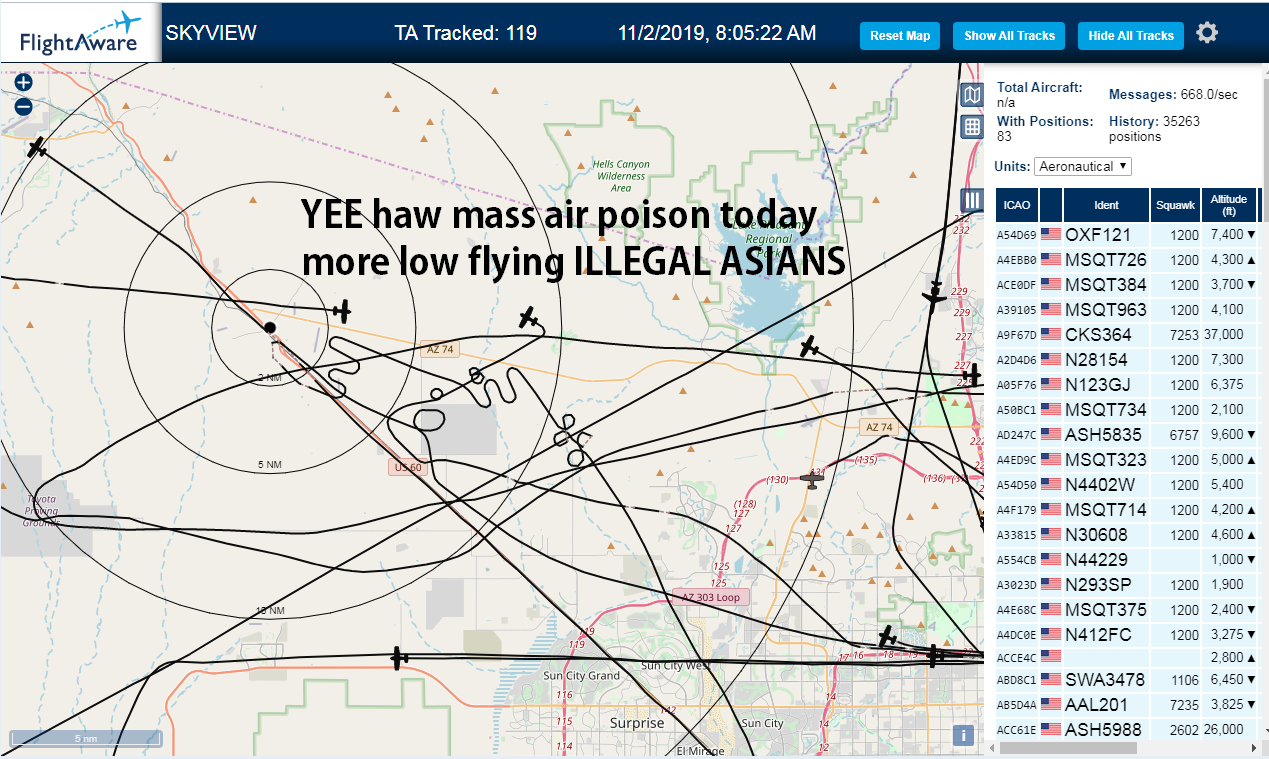Sort the table by Ident column
Screen dimensions: 1269x759
coord(1106,205)
